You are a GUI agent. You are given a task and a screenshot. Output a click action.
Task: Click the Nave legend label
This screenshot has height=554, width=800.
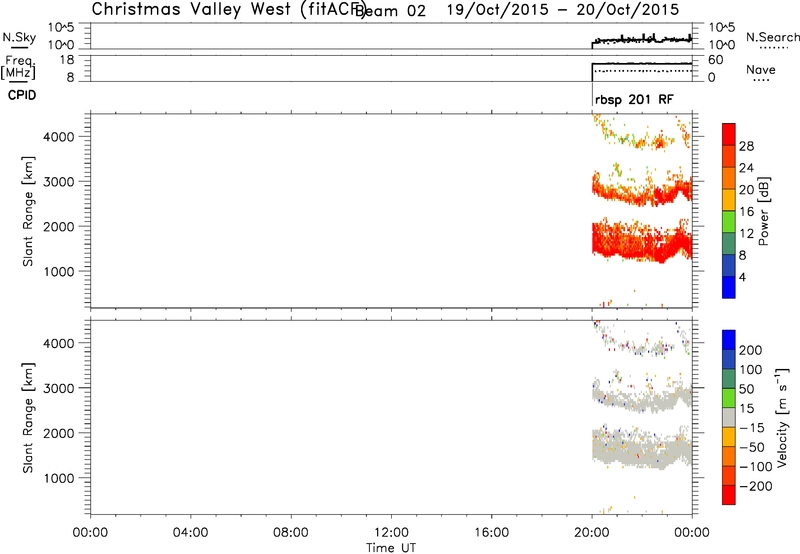pos(761,70)
